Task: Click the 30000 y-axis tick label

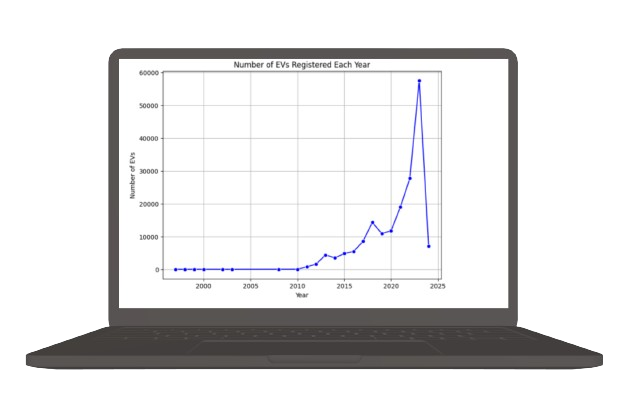Action: coord(148,171)
